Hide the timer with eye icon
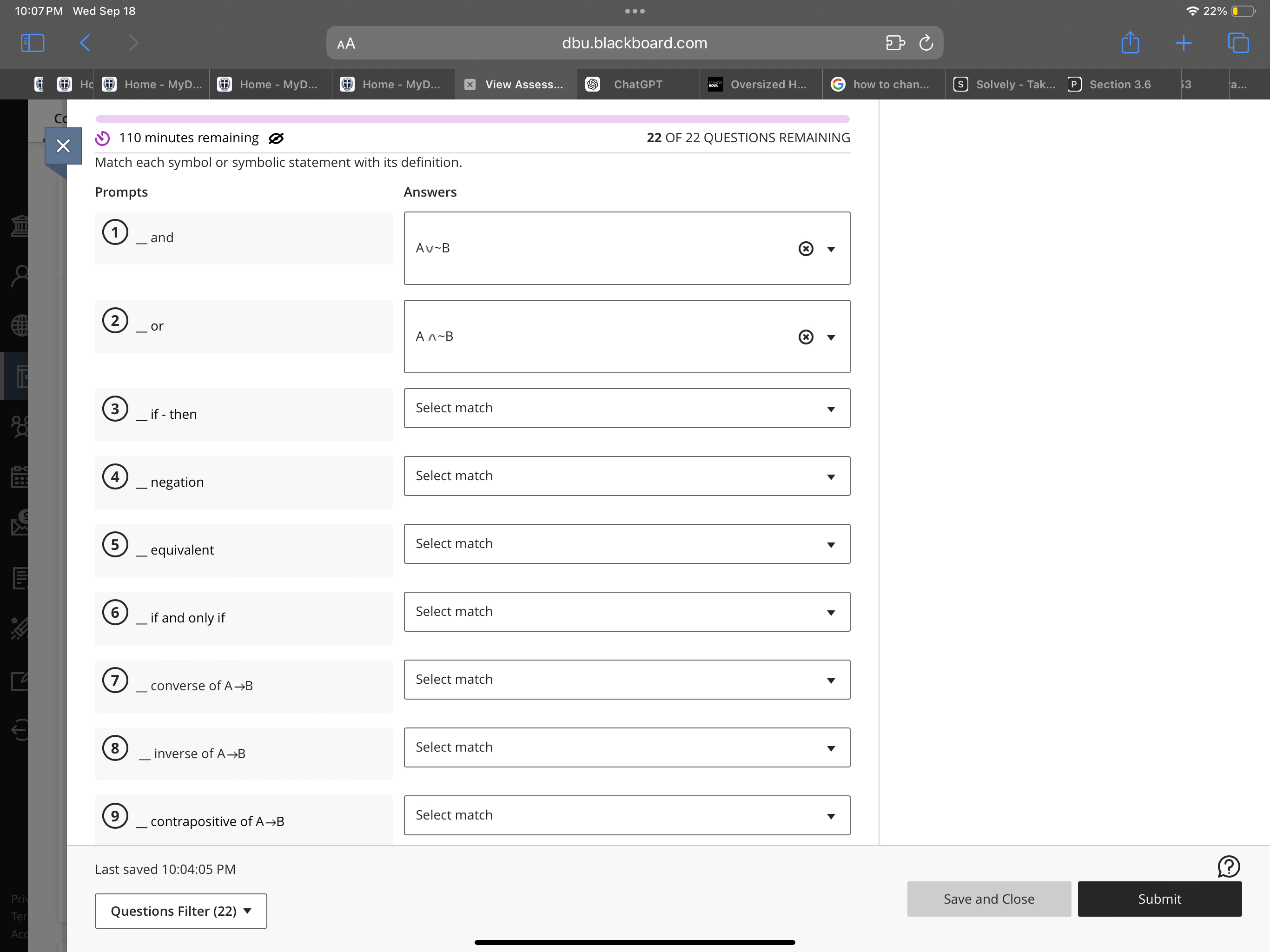This screenshot has height=952, width=1270. pyautogui.click(x=276, y=139)
